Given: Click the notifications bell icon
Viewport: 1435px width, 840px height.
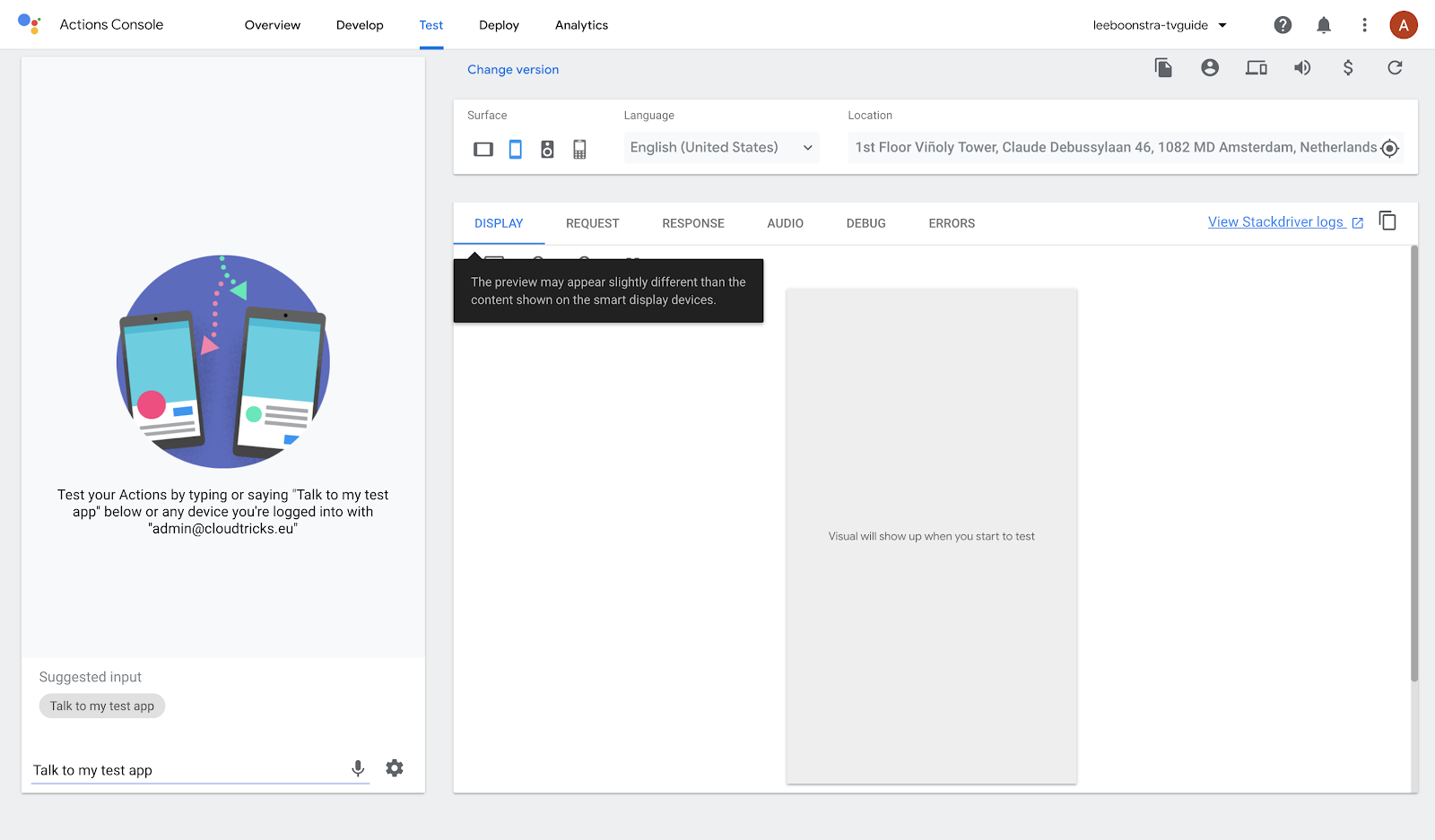Looking at the screenshot, I should click(x=1324, y=25).
